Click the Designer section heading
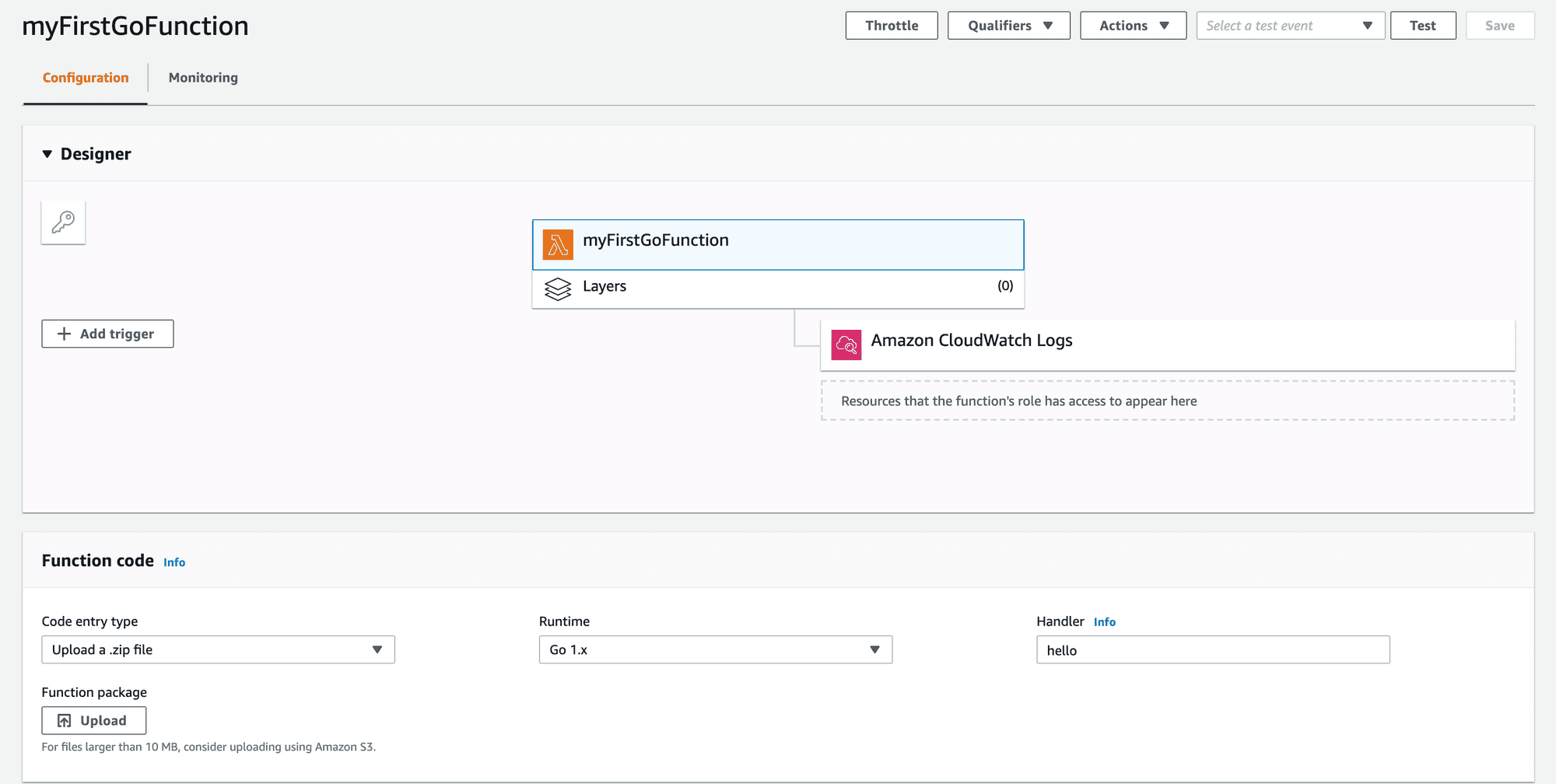 (96, 154)
